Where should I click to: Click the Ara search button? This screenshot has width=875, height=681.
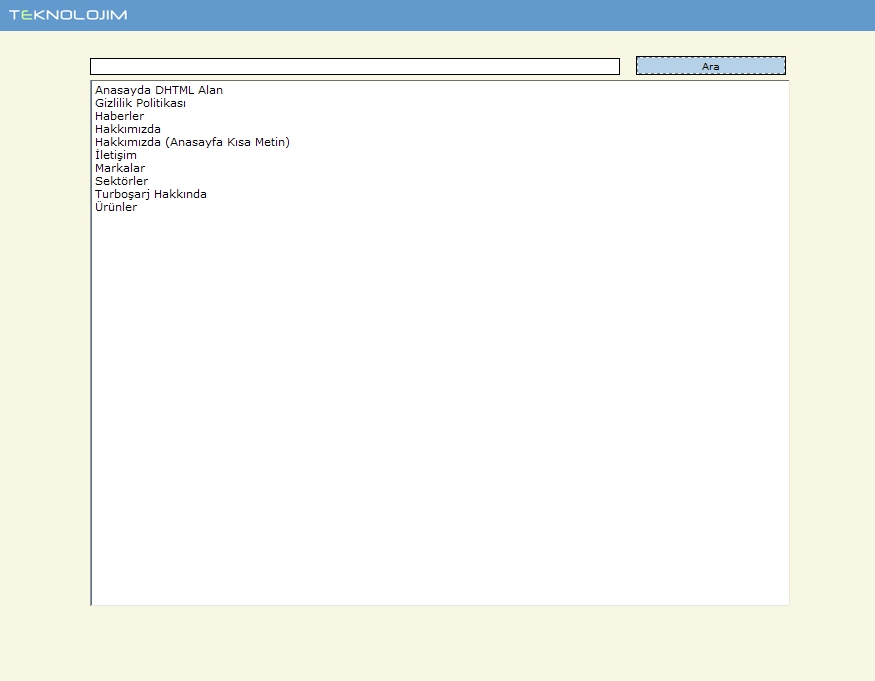pos(710,66)
